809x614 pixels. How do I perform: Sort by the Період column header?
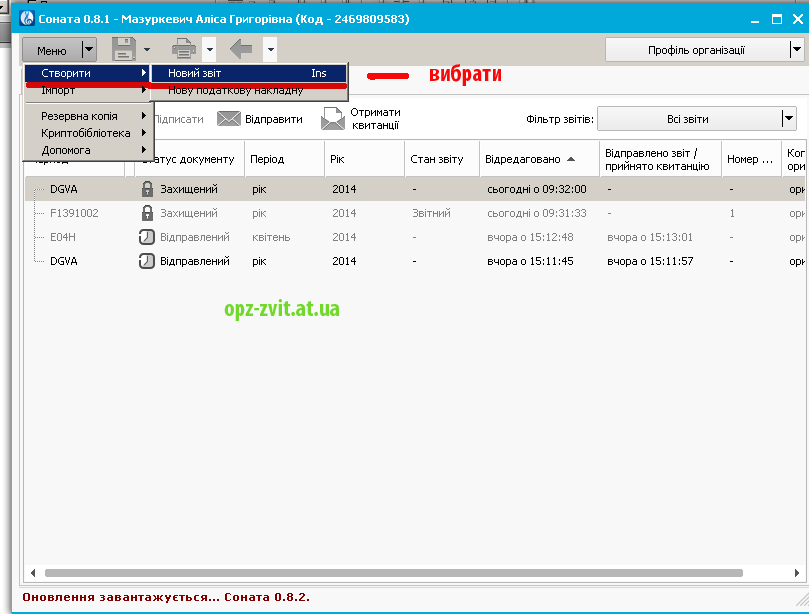(284, 159)
